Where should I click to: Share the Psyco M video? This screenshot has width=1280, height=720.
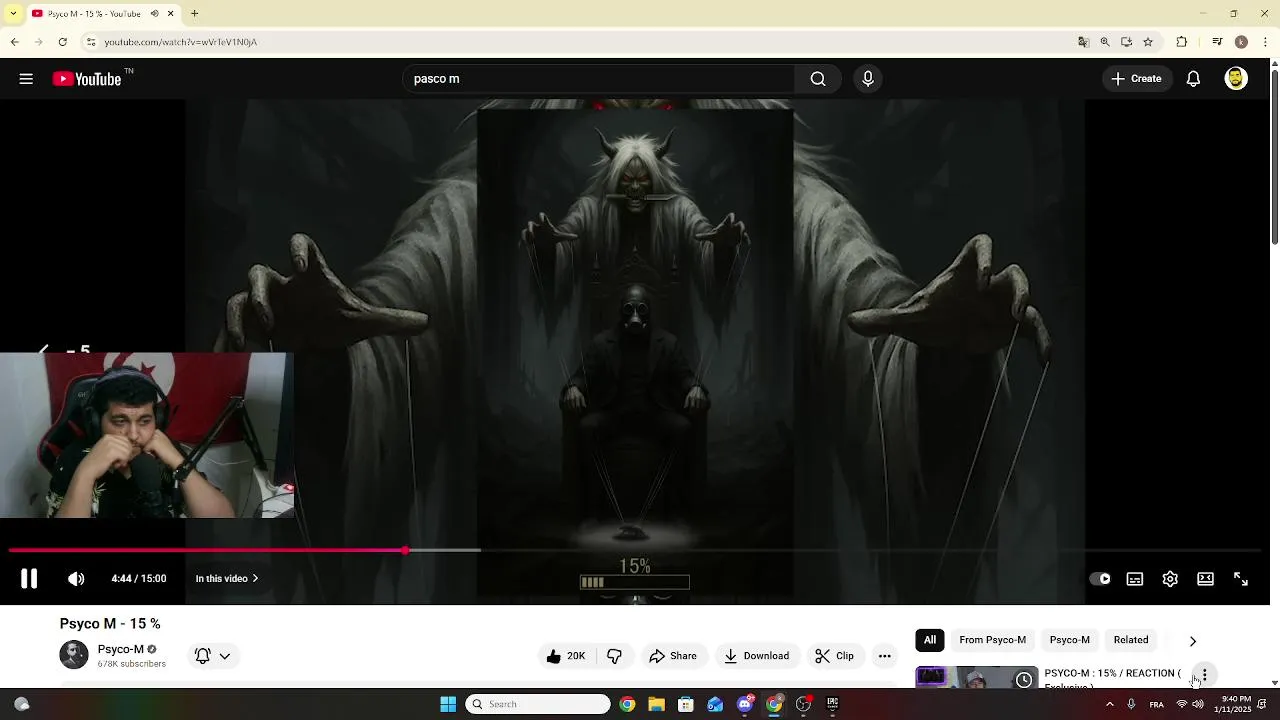672,656
